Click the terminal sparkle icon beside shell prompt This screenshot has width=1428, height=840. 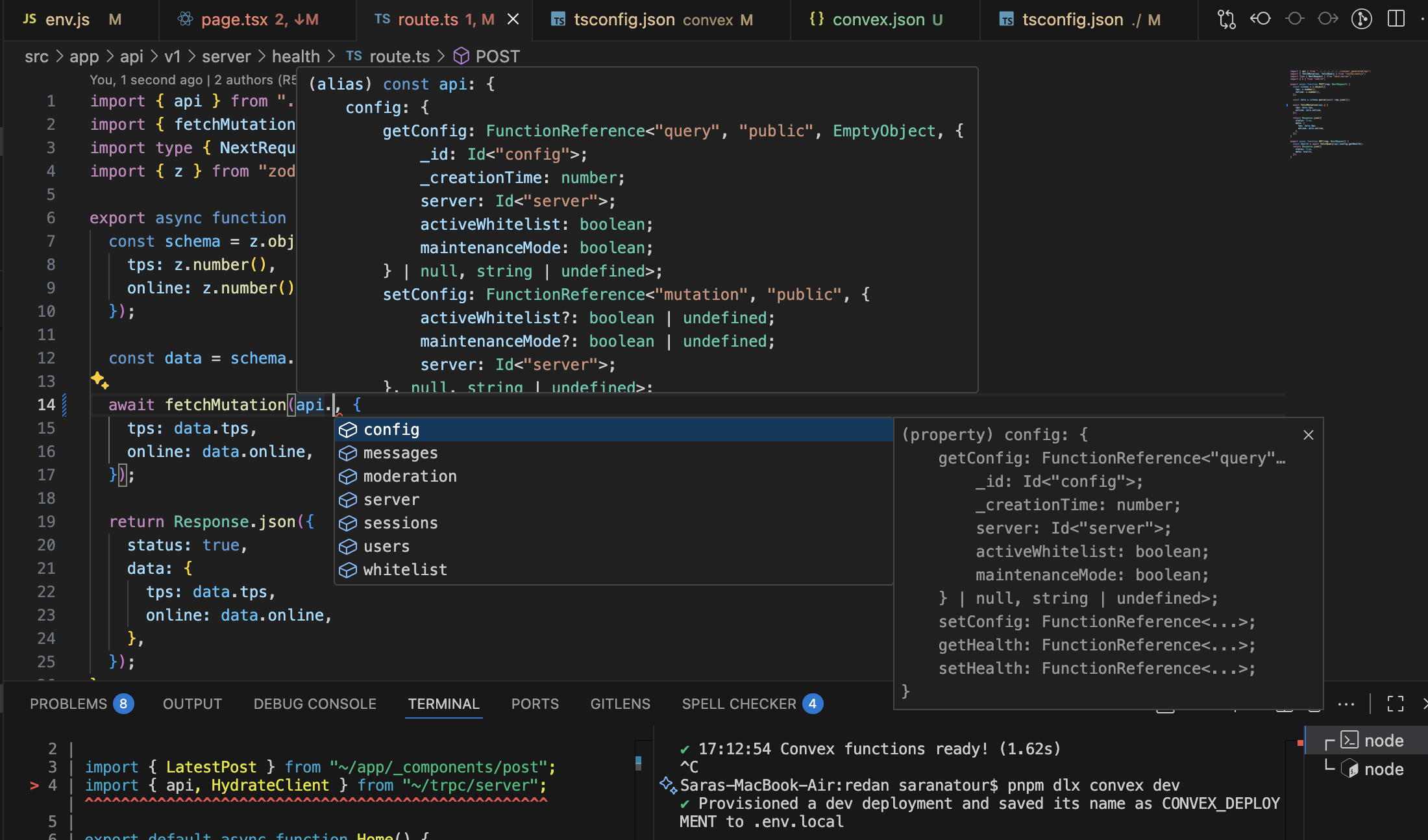tap(668, 785)
